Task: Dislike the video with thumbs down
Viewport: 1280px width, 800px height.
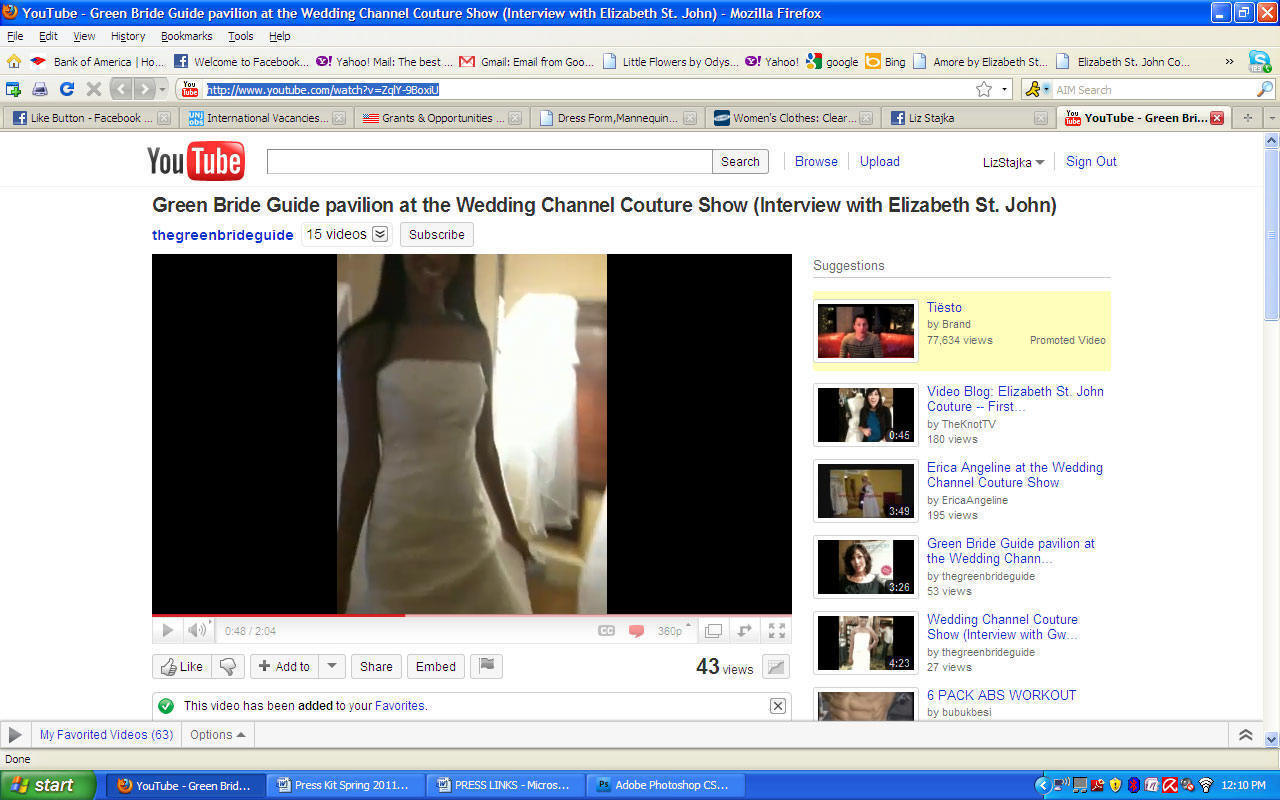Action: point(228,667)
